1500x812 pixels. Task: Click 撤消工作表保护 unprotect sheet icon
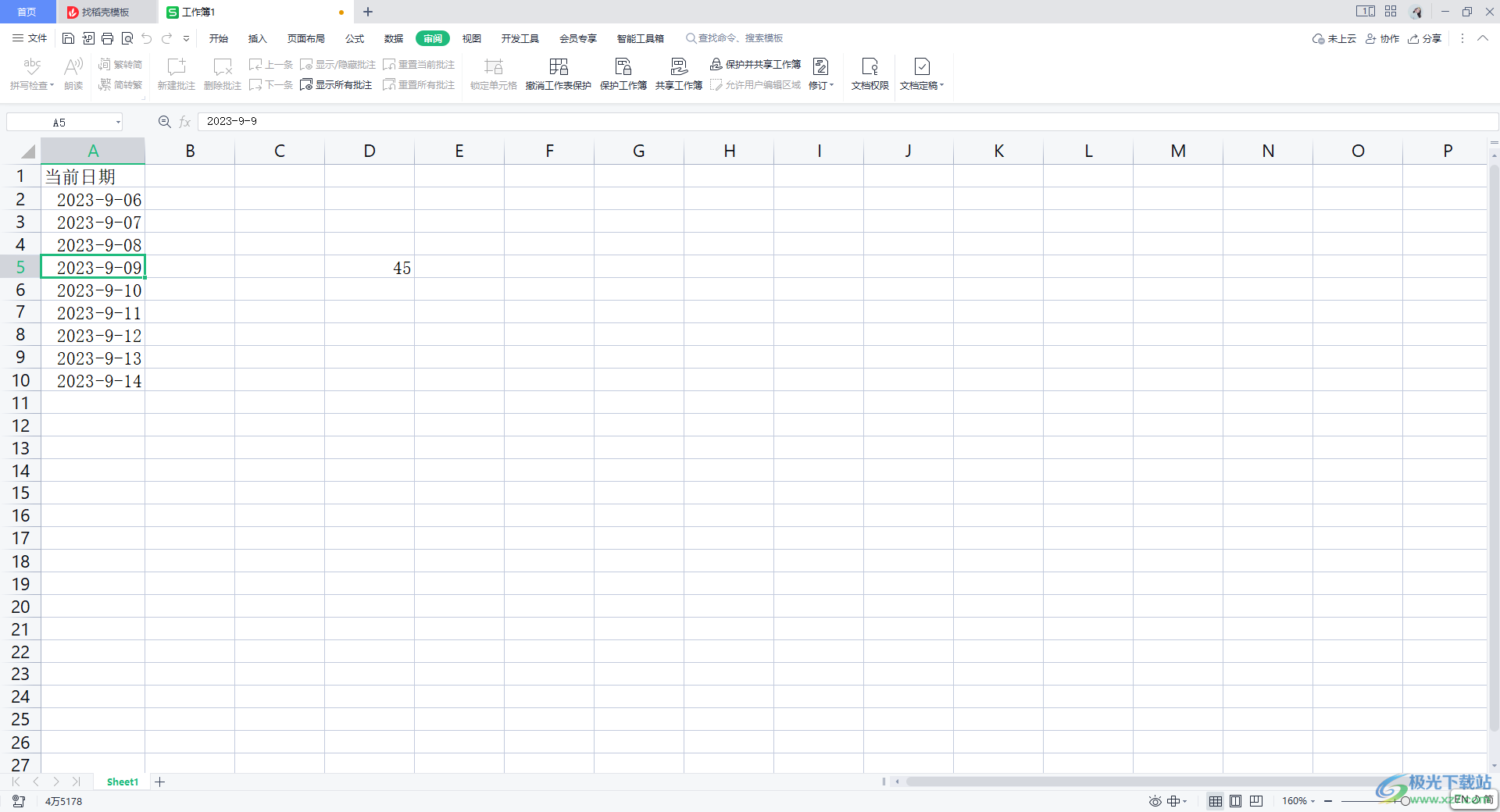click(x=559, y=67)
